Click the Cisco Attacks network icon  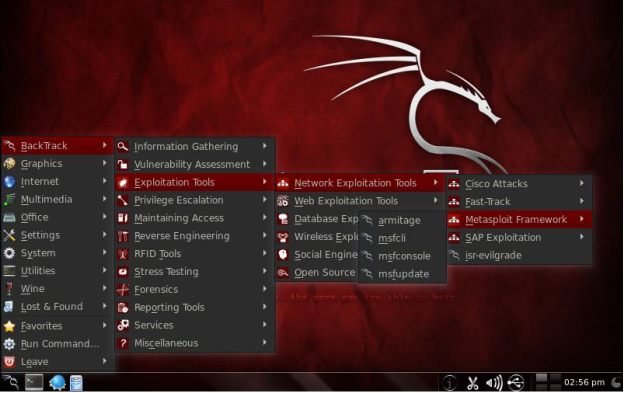tap(454, 184)
